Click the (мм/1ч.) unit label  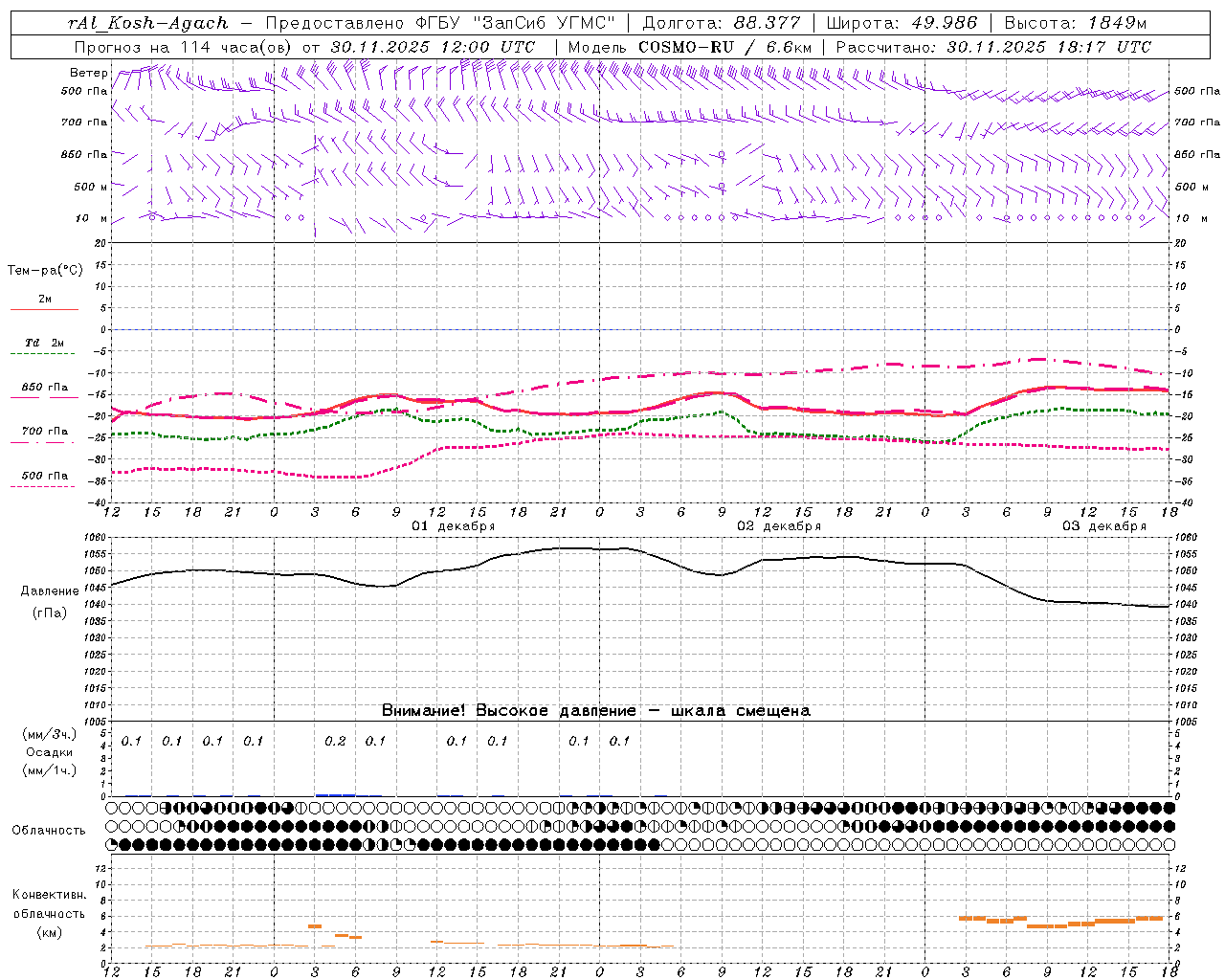pyautogui.click(x=50, y=770)
